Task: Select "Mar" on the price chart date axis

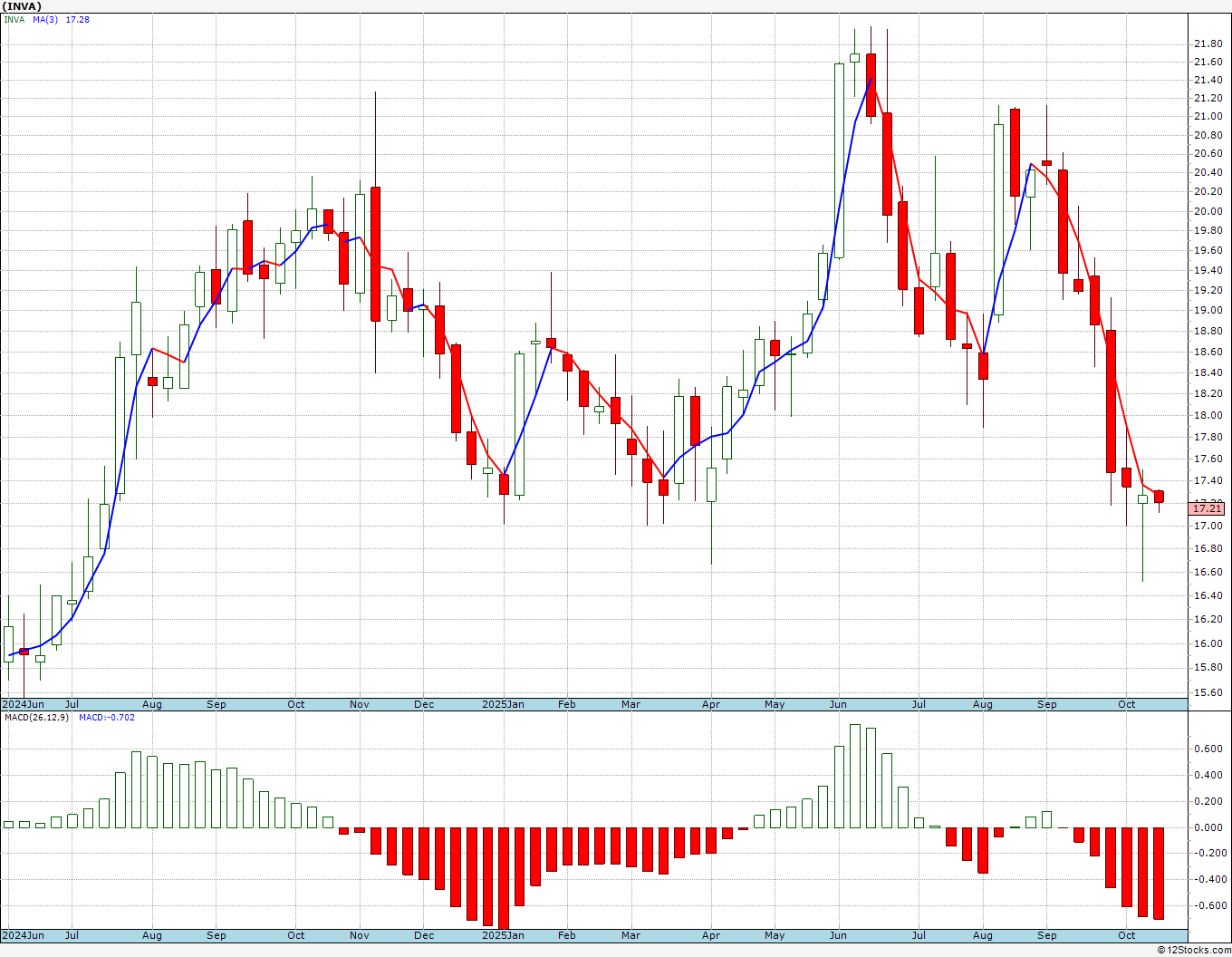Action: tap(630, 705)
